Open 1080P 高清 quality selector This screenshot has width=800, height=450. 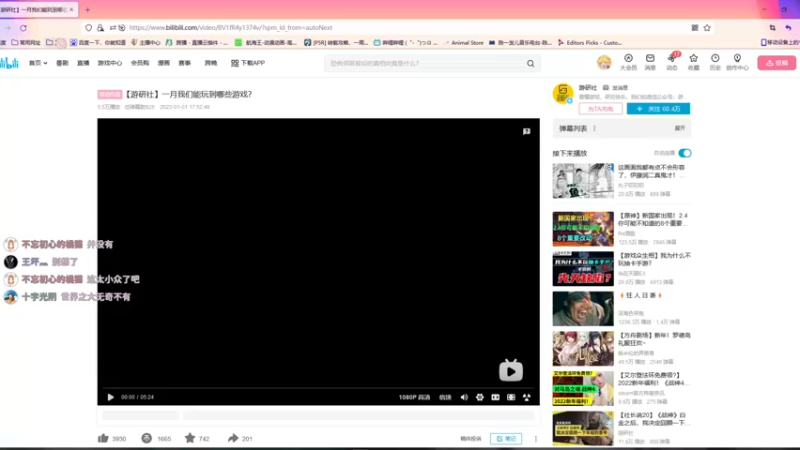414,397
